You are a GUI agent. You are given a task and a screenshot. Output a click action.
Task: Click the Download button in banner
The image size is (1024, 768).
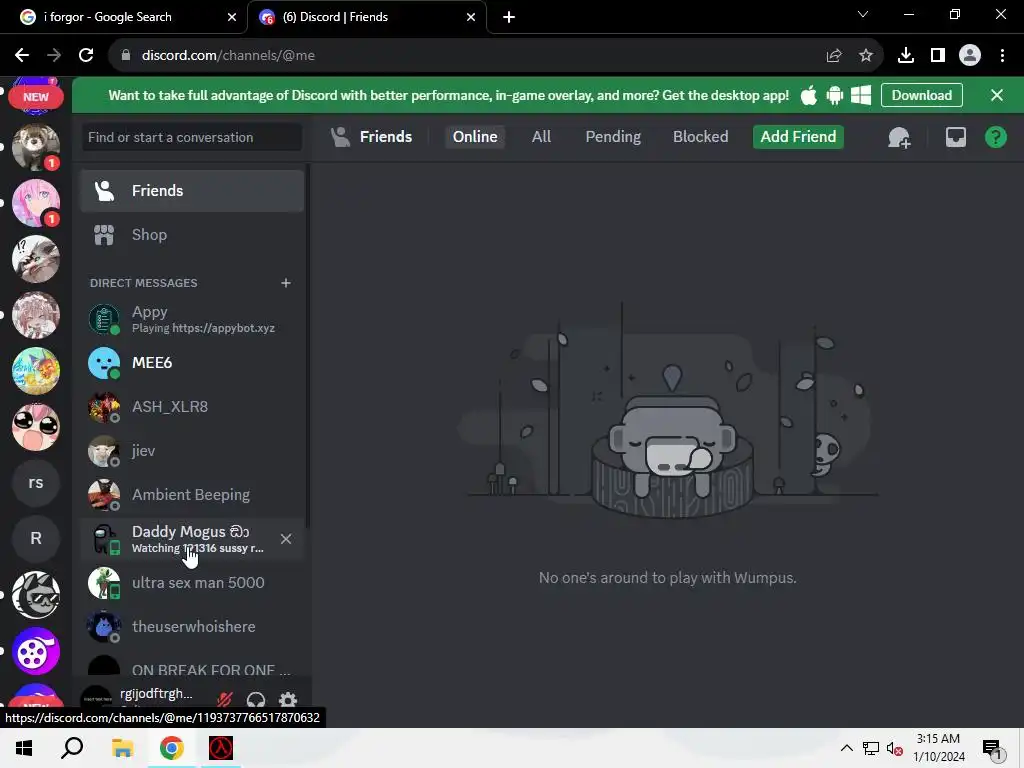tap(921, 95)
